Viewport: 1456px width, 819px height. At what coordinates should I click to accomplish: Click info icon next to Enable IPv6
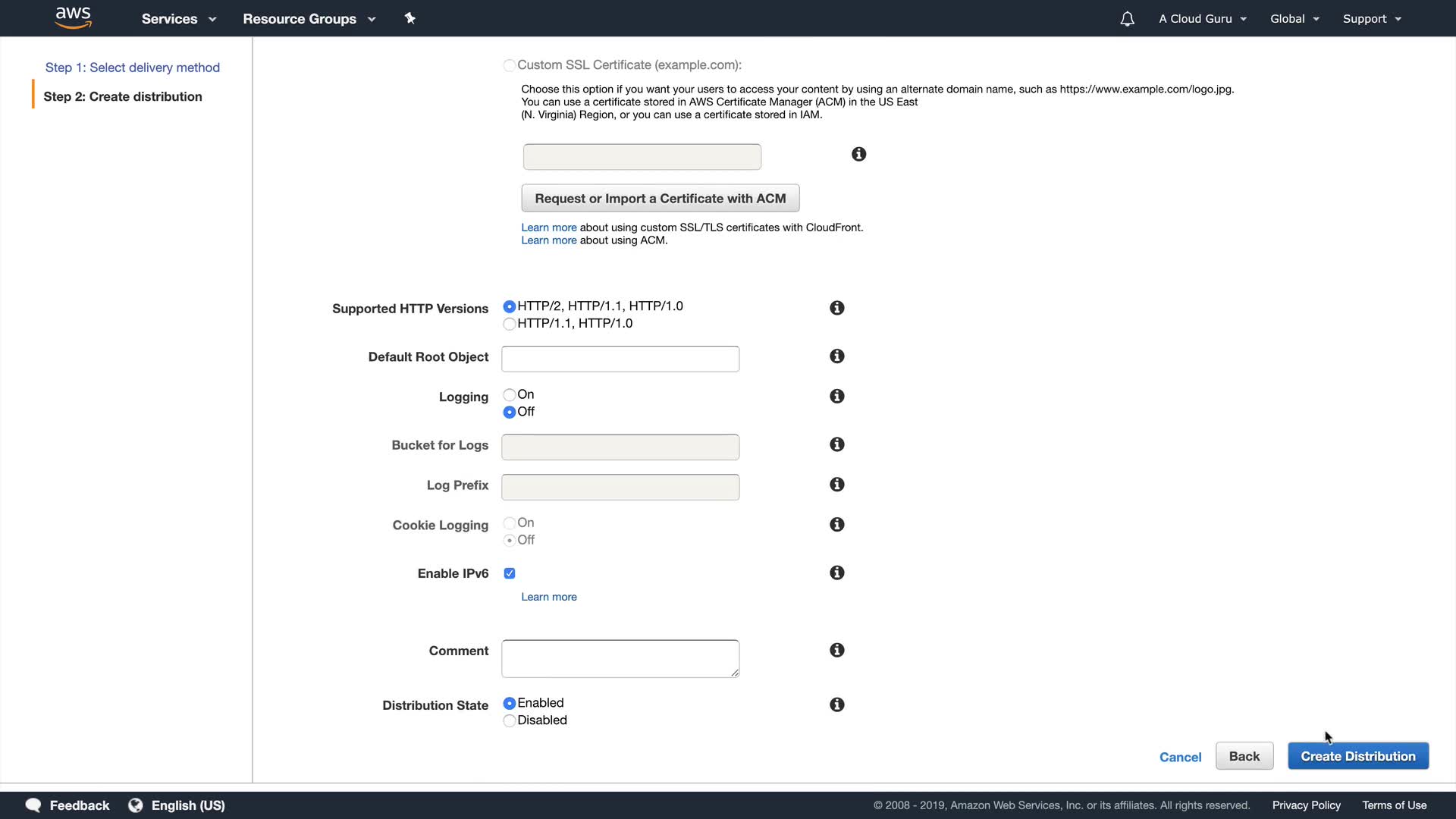pos(836,573)
